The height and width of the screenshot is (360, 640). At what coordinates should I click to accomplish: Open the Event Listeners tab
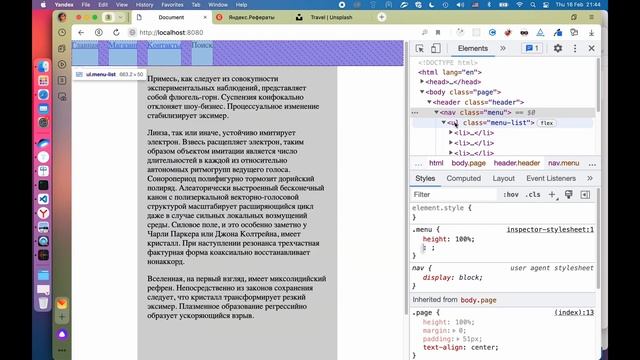click(551, 178)
